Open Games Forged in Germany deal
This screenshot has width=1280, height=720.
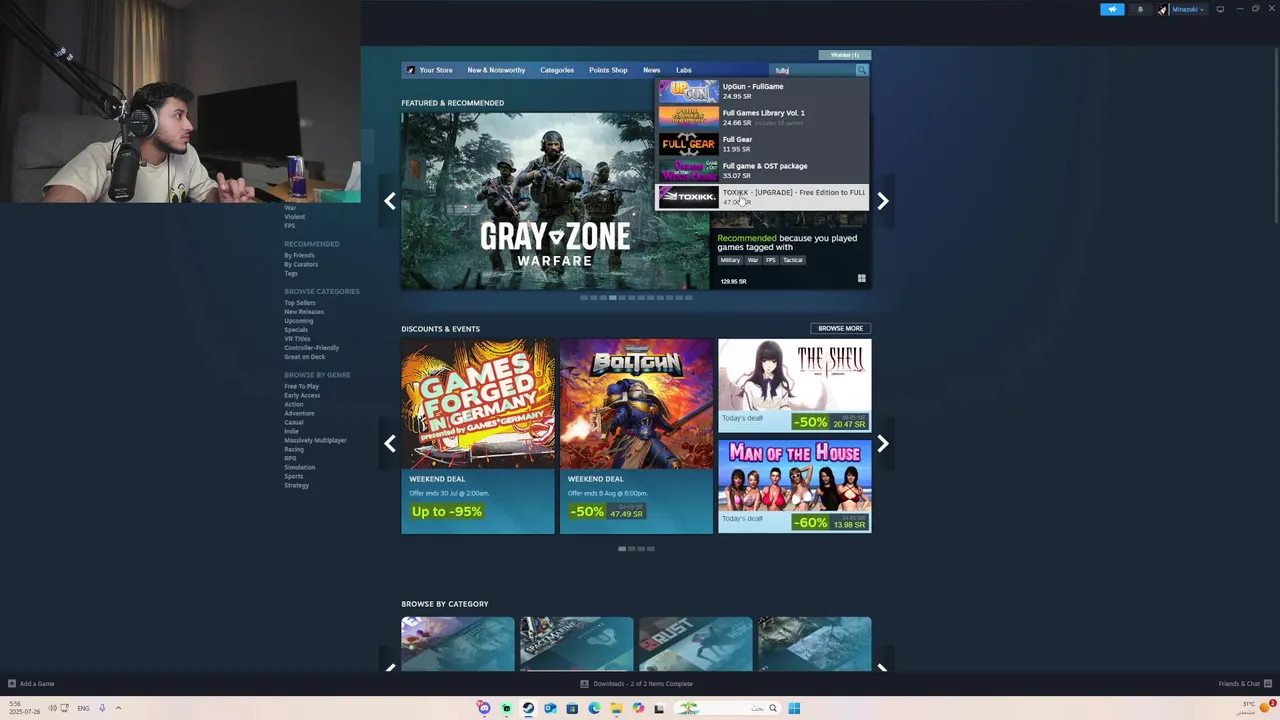[x=478, y=436]
